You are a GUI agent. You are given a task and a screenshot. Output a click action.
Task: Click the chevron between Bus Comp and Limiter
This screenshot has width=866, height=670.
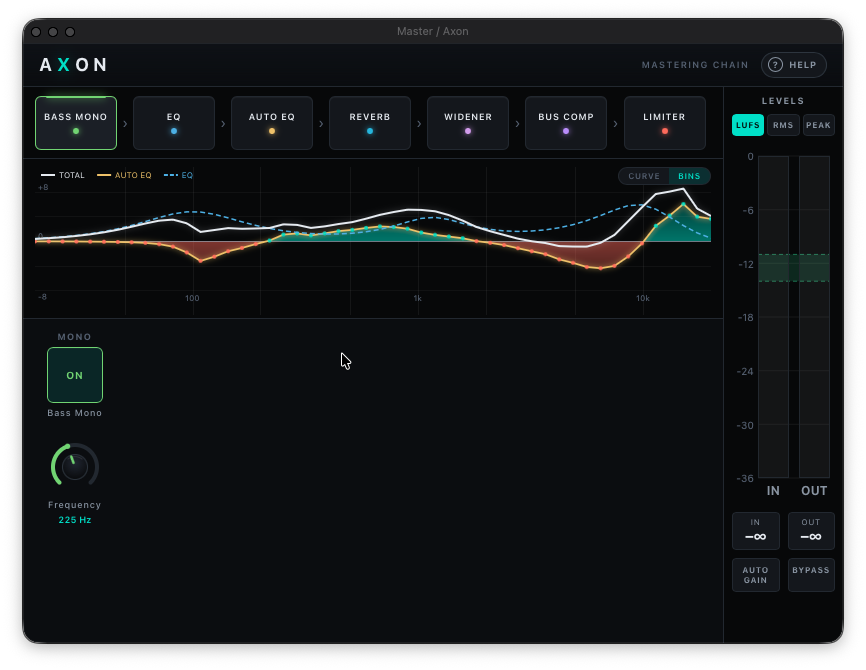click(x=615, y=124)
